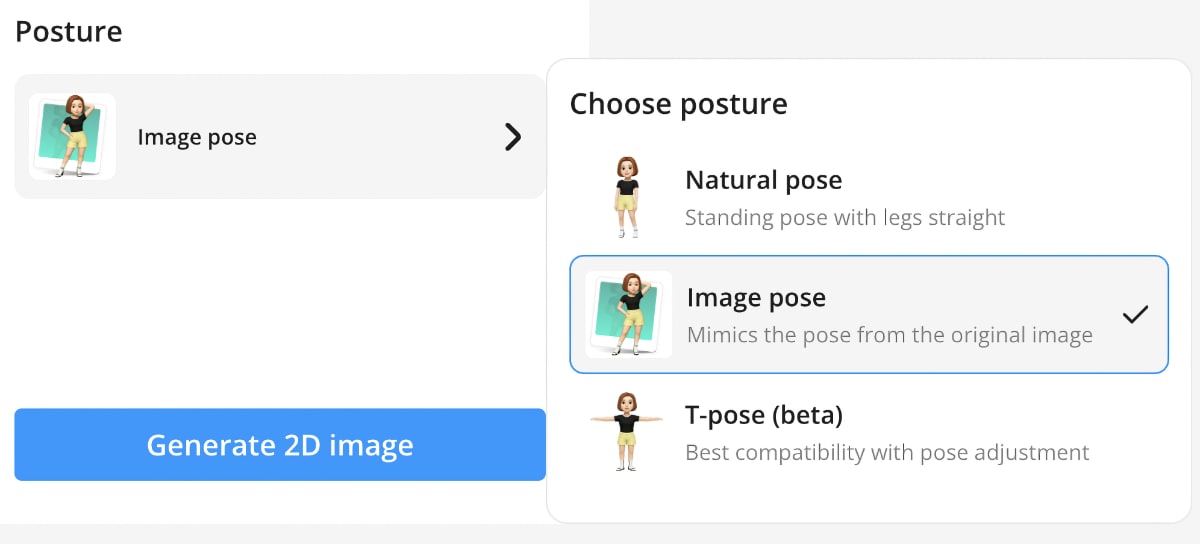1200x544 pixels.
Task: Open the Posture selector via Image pose label
Action: (x=197, y=137)
